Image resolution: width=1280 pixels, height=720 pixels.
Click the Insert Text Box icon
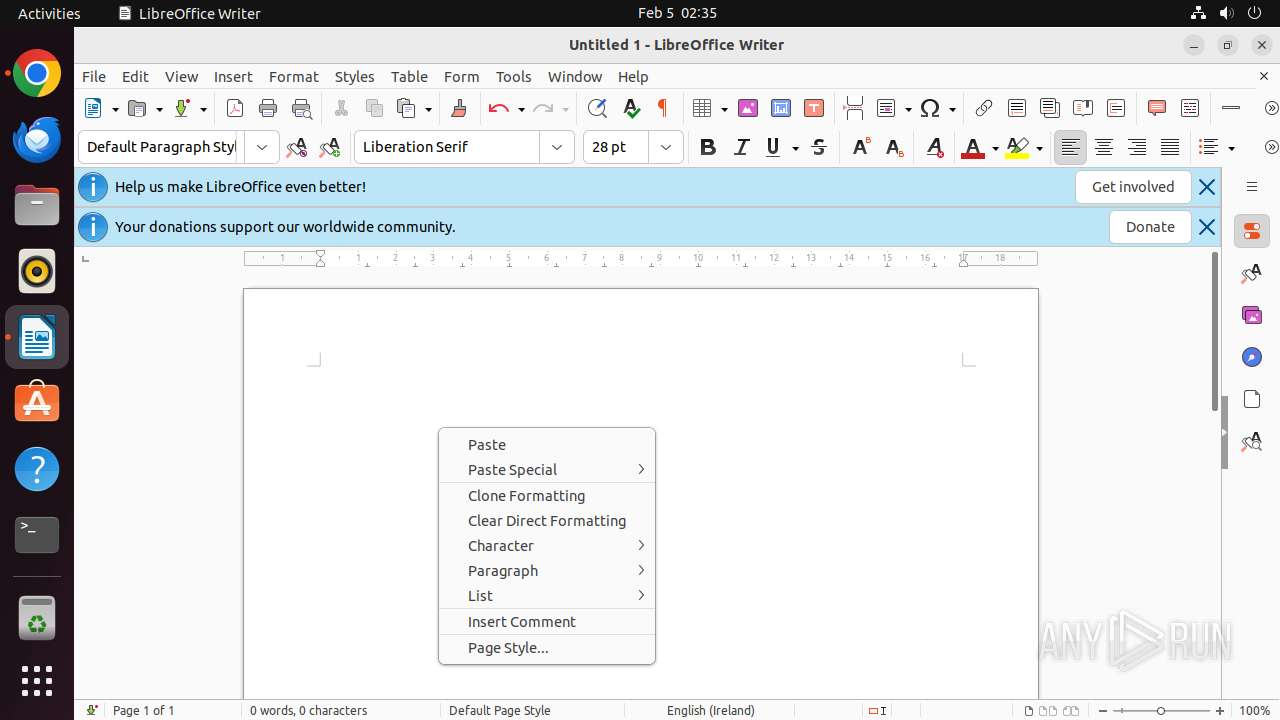click(x=814, y=108)
